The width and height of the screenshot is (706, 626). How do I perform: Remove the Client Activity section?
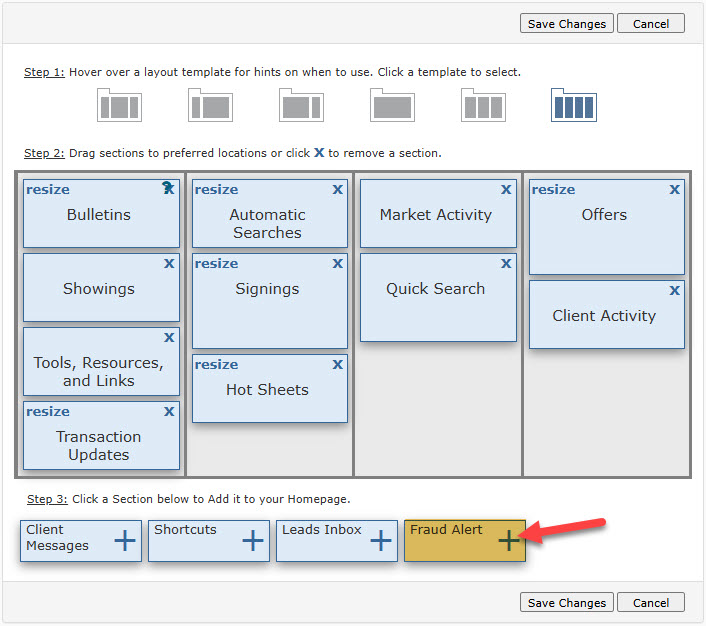point(674,290)
